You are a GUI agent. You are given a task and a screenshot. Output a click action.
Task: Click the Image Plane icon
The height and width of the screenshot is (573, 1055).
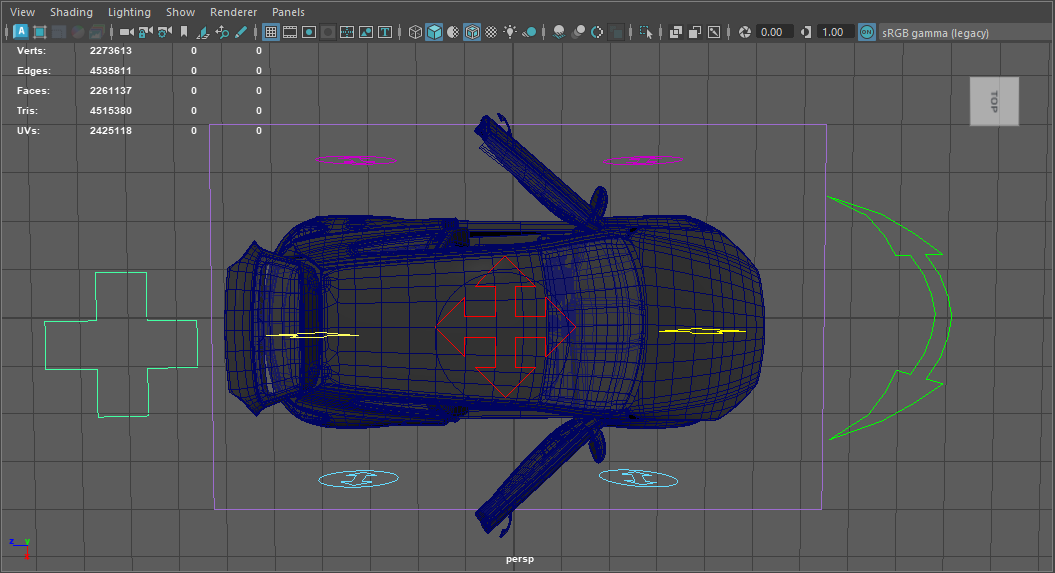(202, 32)
